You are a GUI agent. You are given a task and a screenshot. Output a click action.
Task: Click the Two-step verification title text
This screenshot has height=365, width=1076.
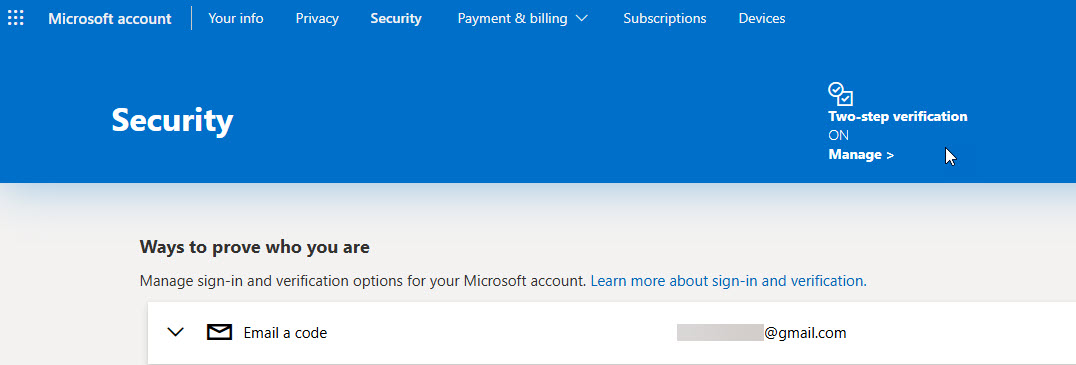pos(898,117)
